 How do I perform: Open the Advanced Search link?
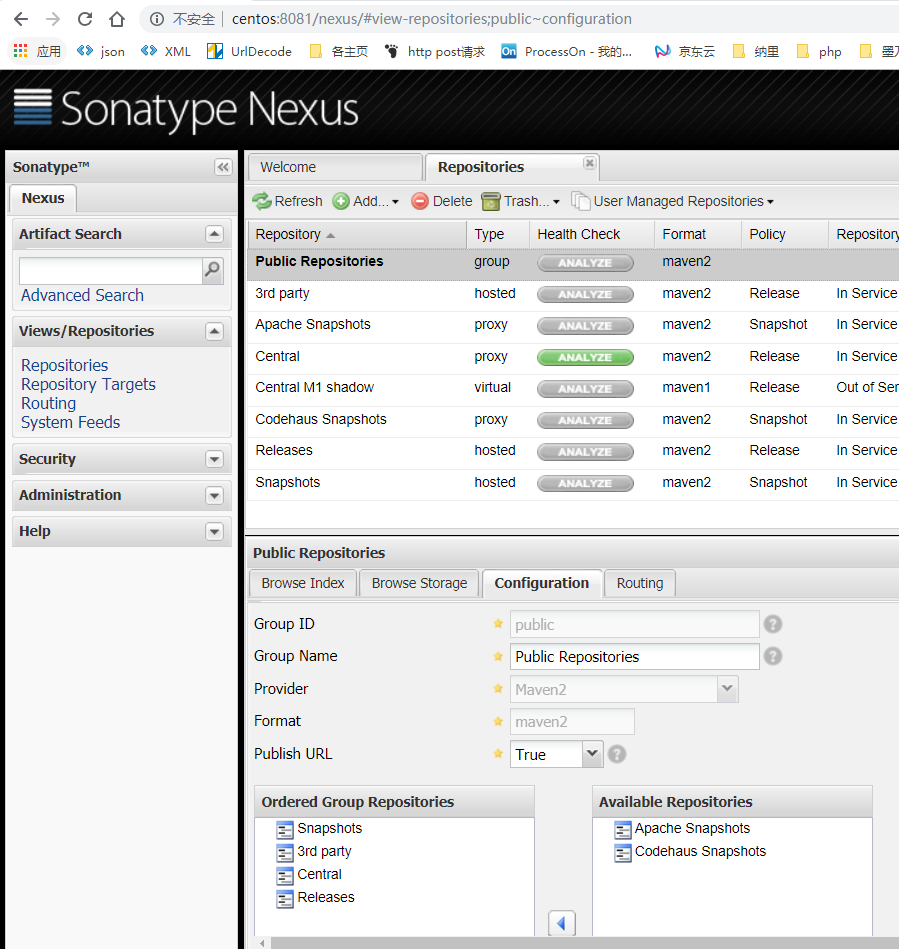[82, 295]
